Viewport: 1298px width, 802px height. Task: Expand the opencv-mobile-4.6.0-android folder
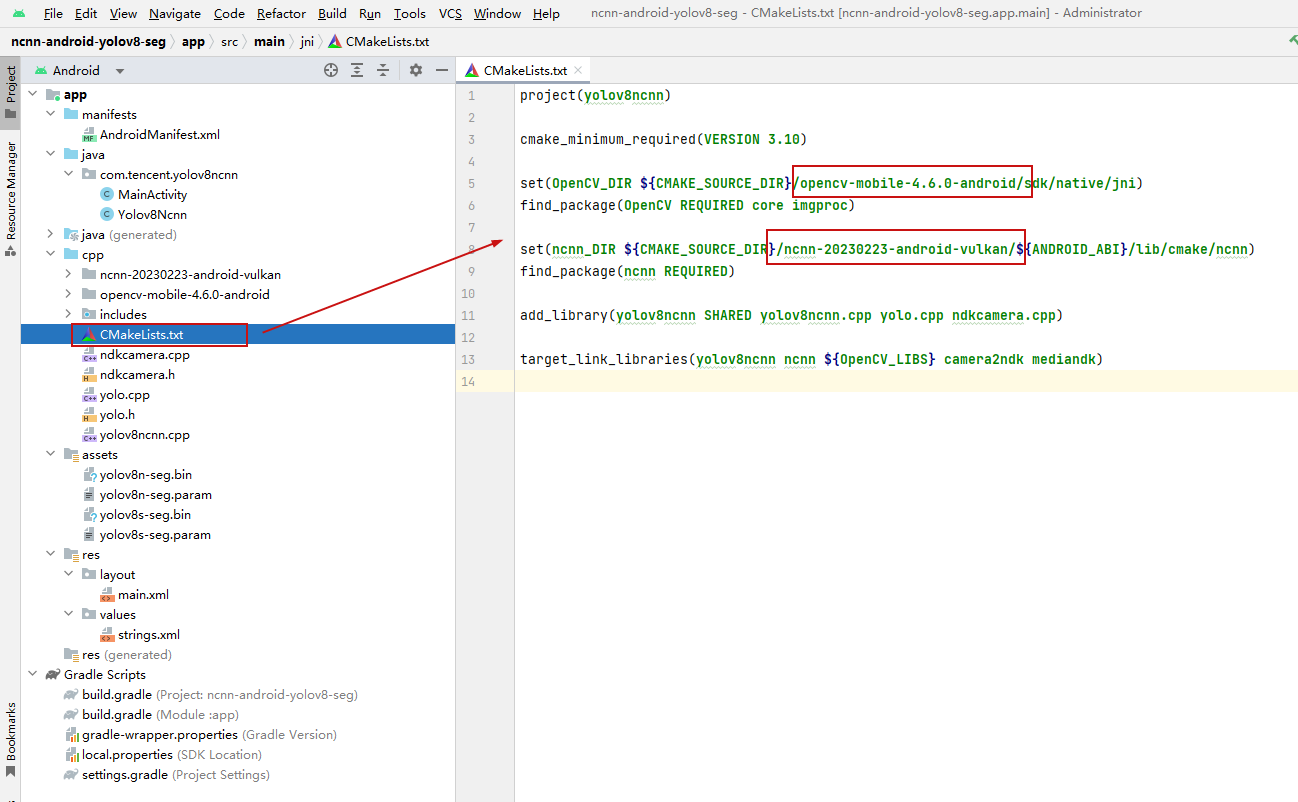click(x=69, y=294)
